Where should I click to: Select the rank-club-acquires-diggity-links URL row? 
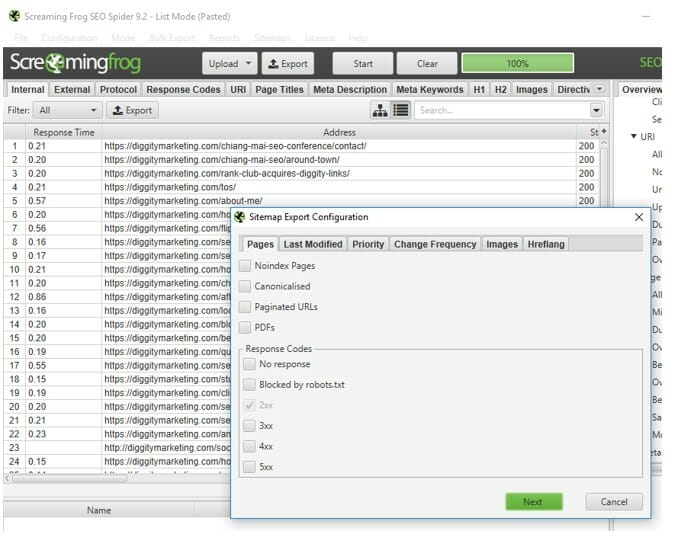[301, 173]
